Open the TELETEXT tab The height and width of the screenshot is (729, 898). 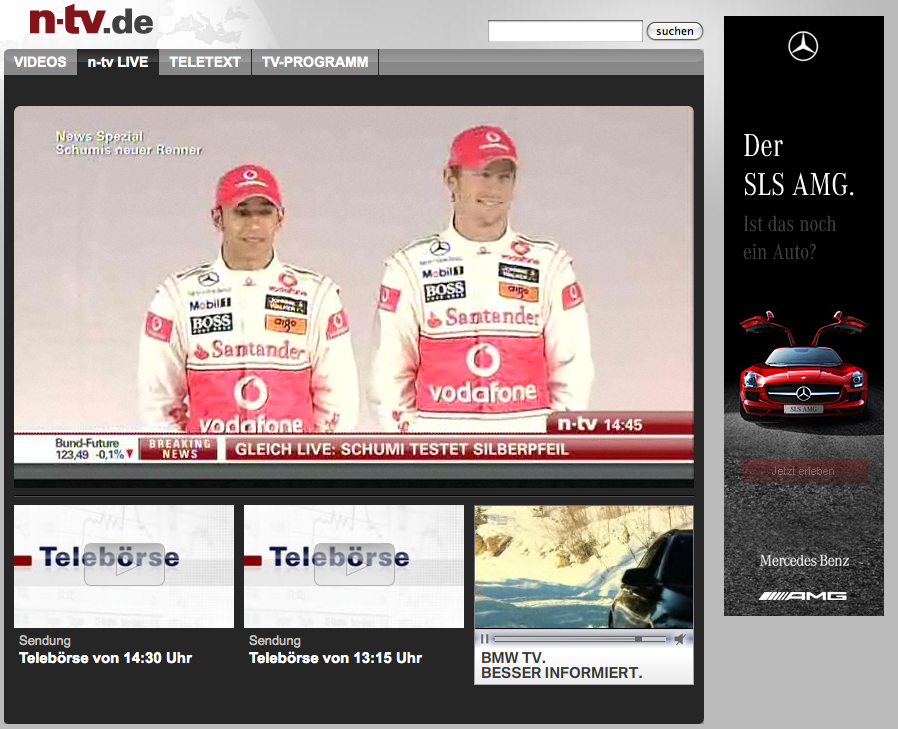click(x=205, y=62)
